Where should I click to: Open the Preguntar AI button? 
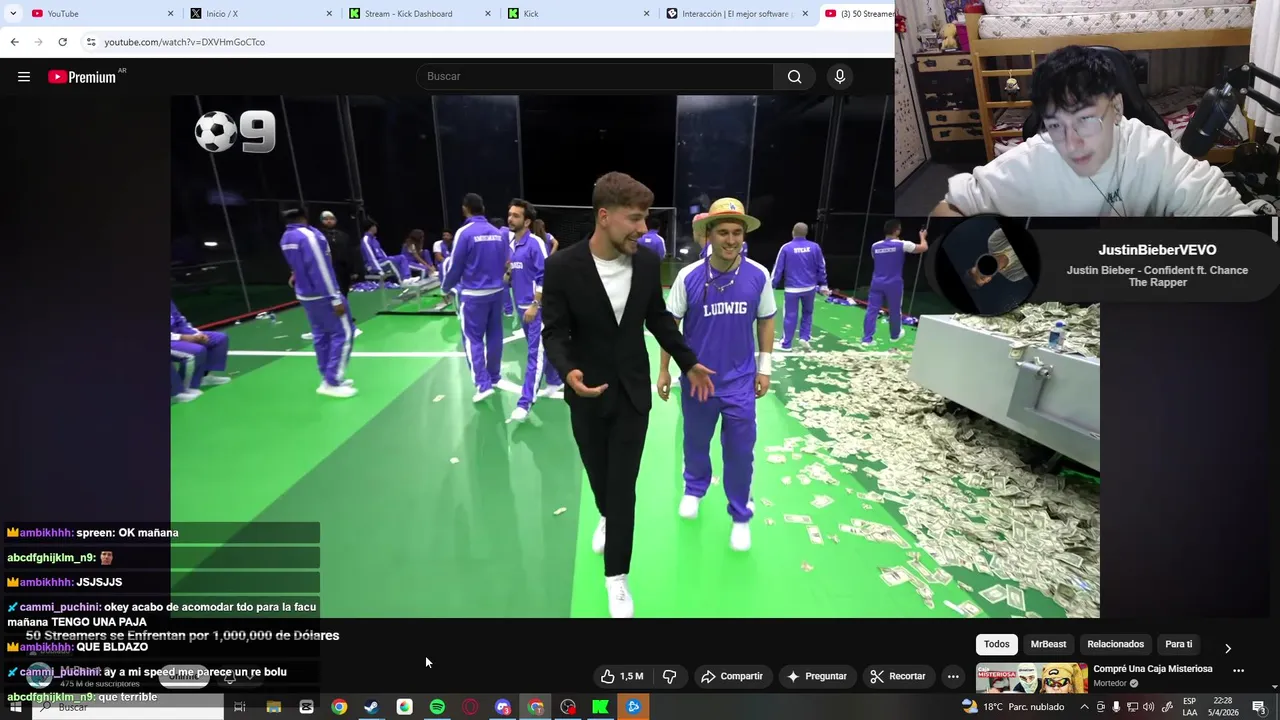pos(817,677)
